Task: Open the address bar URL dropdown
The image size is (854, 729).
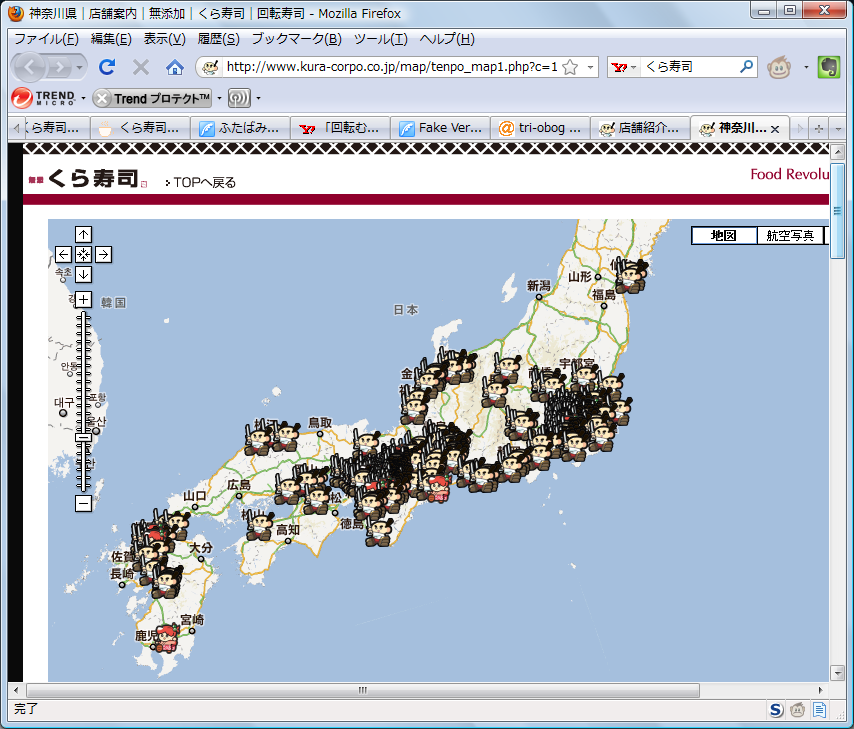Action: (590, 67)
